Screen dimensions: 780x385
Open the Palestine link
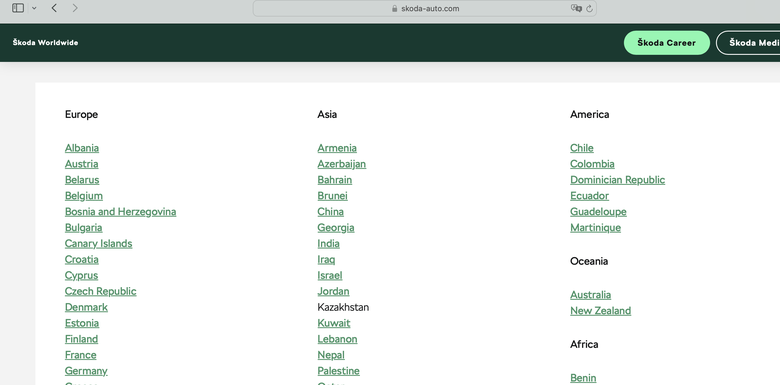[339, 371]
